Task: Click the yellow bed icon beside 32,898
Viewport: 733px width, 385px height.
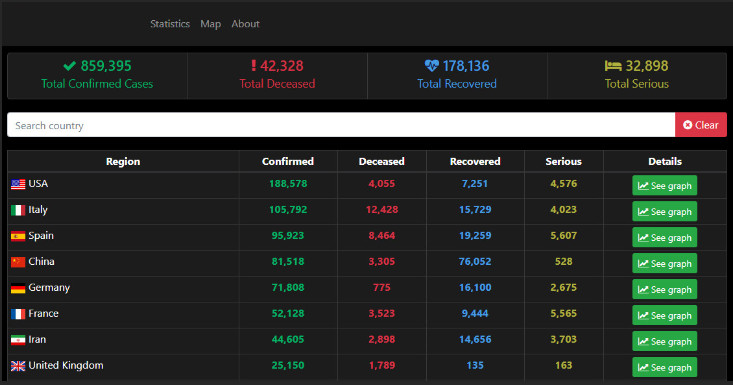Action: pos(613,66)
